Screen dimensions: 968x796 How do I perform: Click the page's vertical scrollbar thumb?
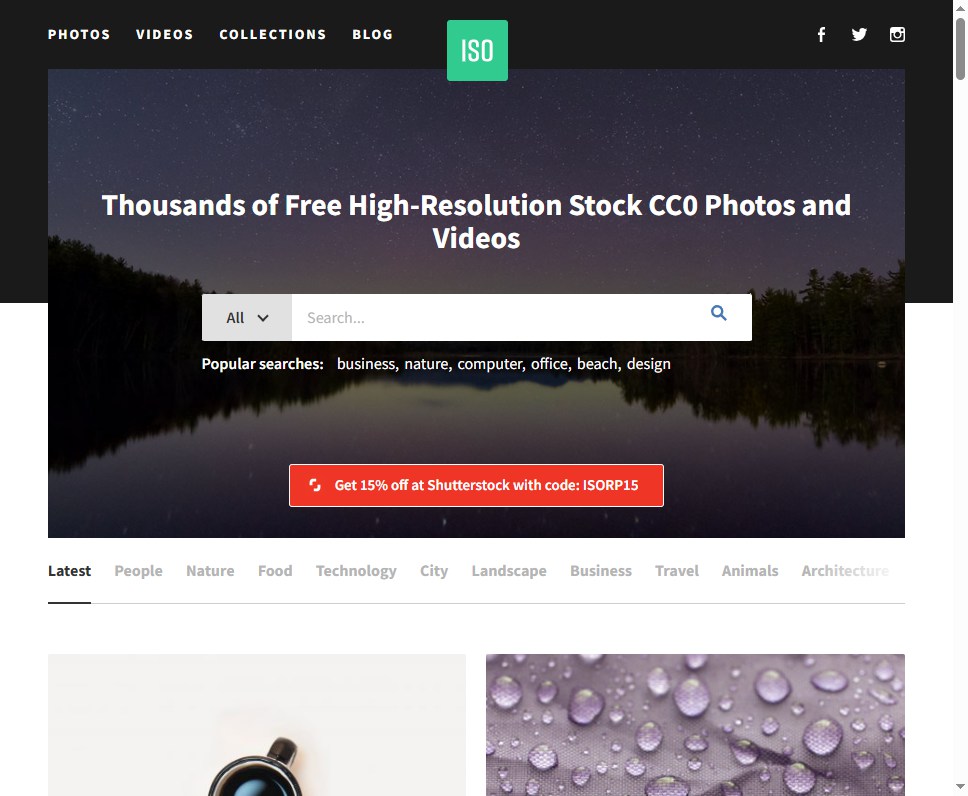click(x=960, y=49)
